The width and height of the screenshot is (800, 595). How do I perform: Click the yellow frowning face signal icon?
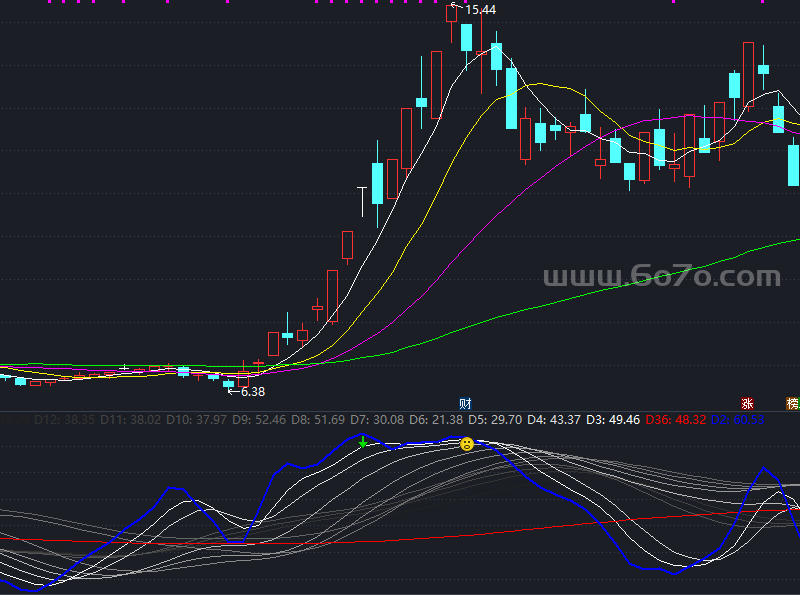[467, 444]
